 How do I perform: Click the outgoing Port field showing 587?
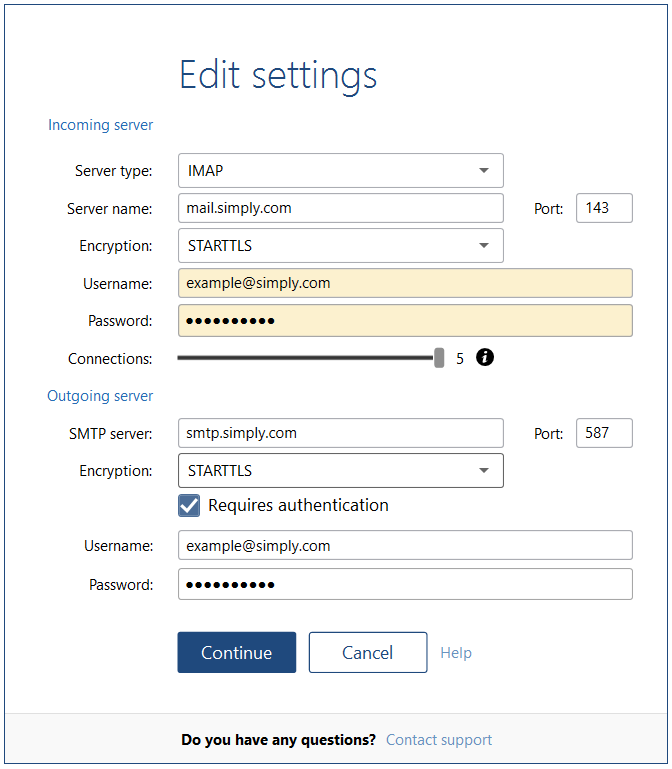(x=604, y=433)
